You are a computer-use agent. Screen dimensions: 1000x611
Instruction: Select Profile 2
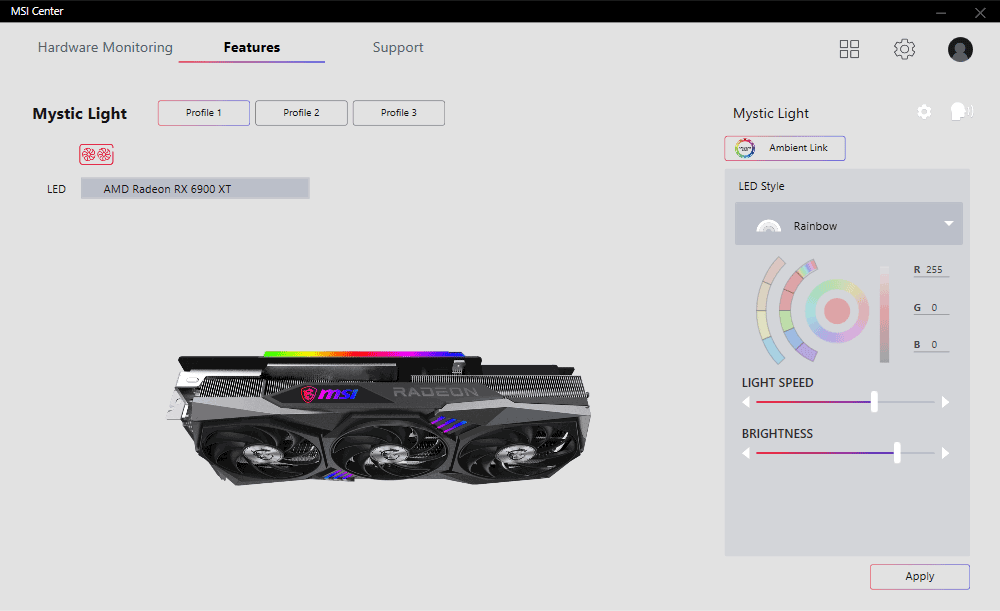302,113
